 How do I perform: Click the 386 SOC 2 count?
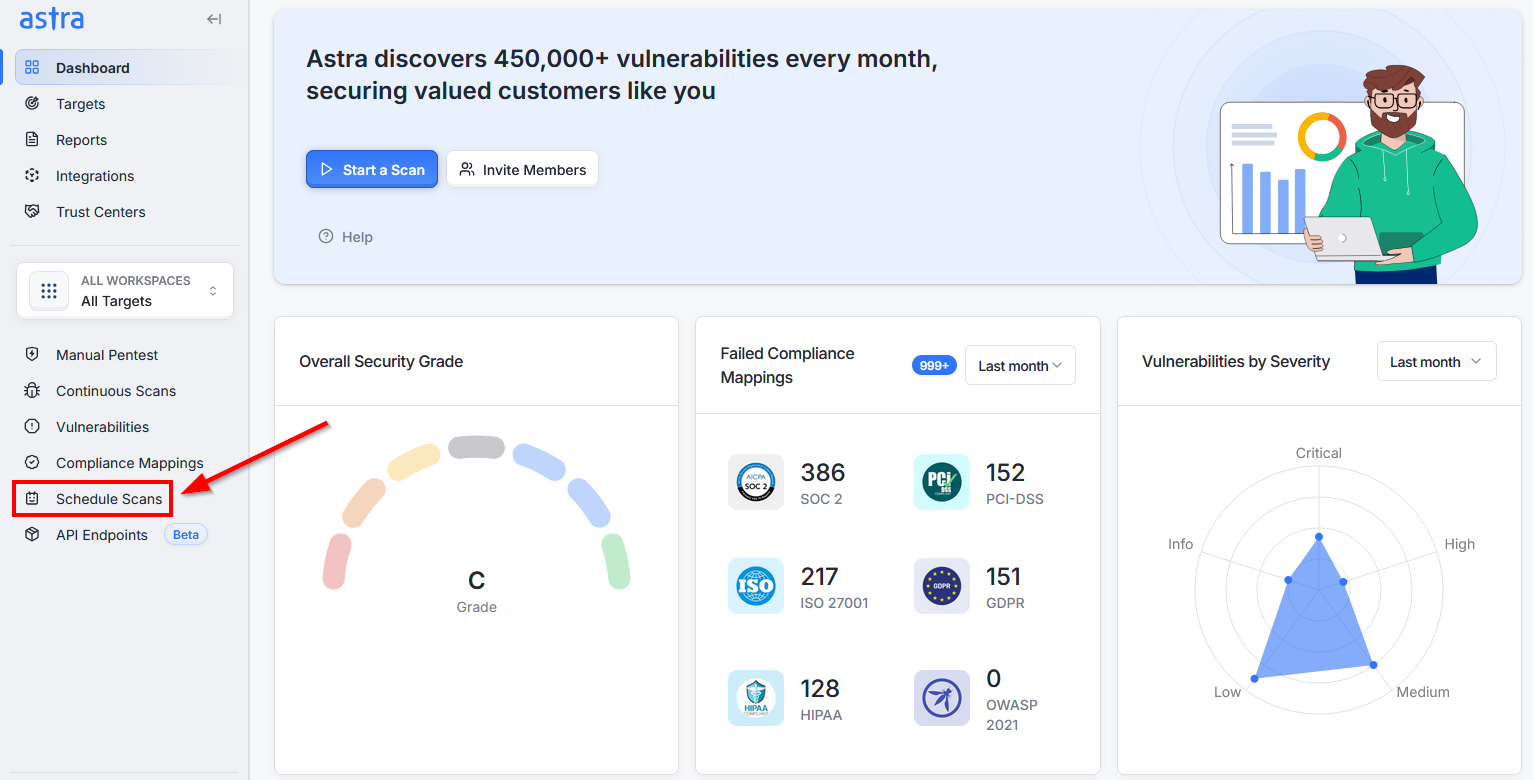pyautogui.click(x=823, y=472)
